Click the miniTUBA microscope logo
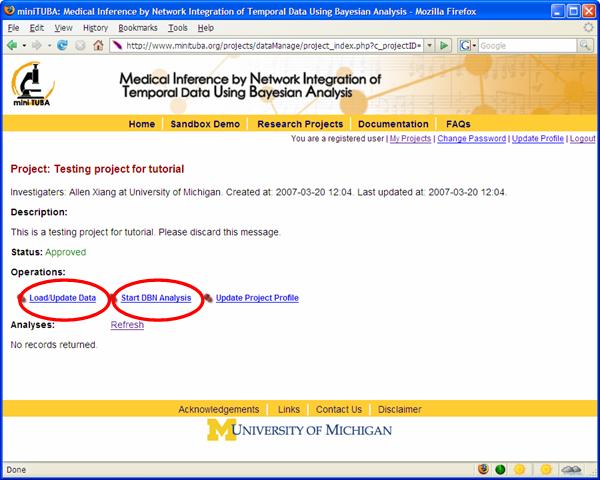 [x=33, y=84]
